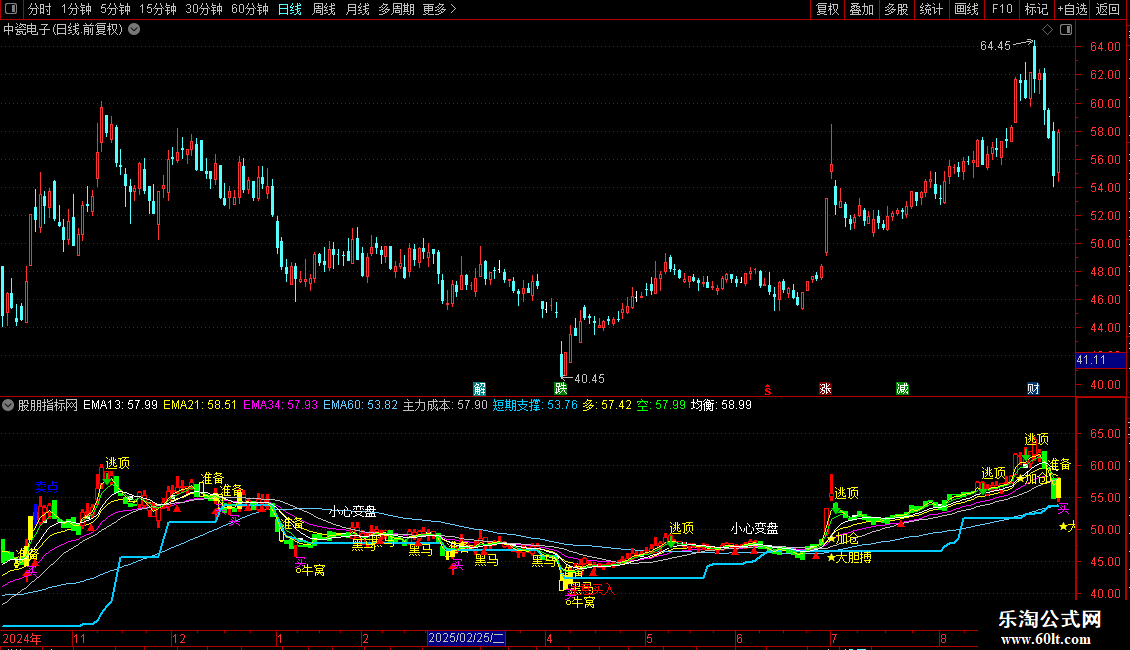Switch to 分时 intraday chart

tap(40, 9)
